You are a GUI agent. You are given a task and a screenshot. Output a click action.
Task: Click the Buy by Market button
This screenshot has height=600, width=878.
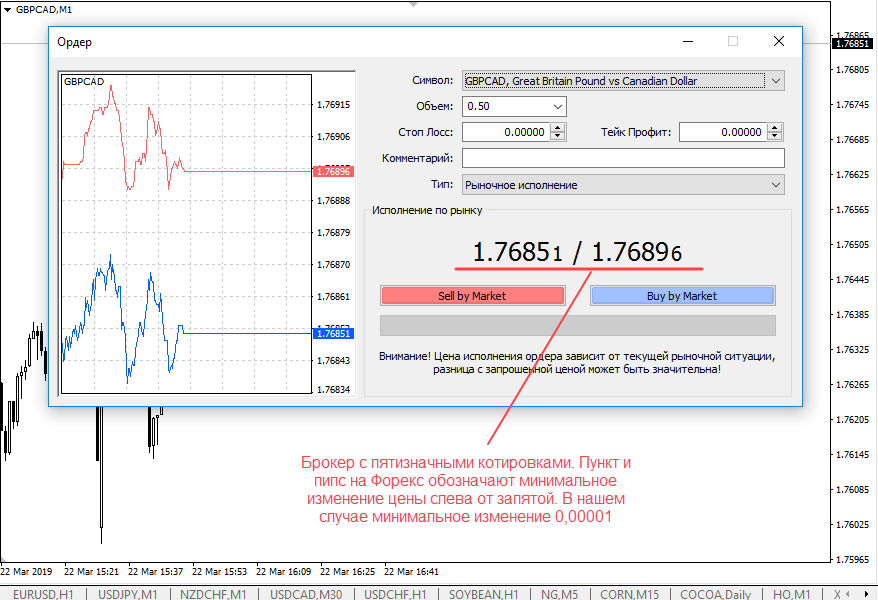(x=682, y=296)
